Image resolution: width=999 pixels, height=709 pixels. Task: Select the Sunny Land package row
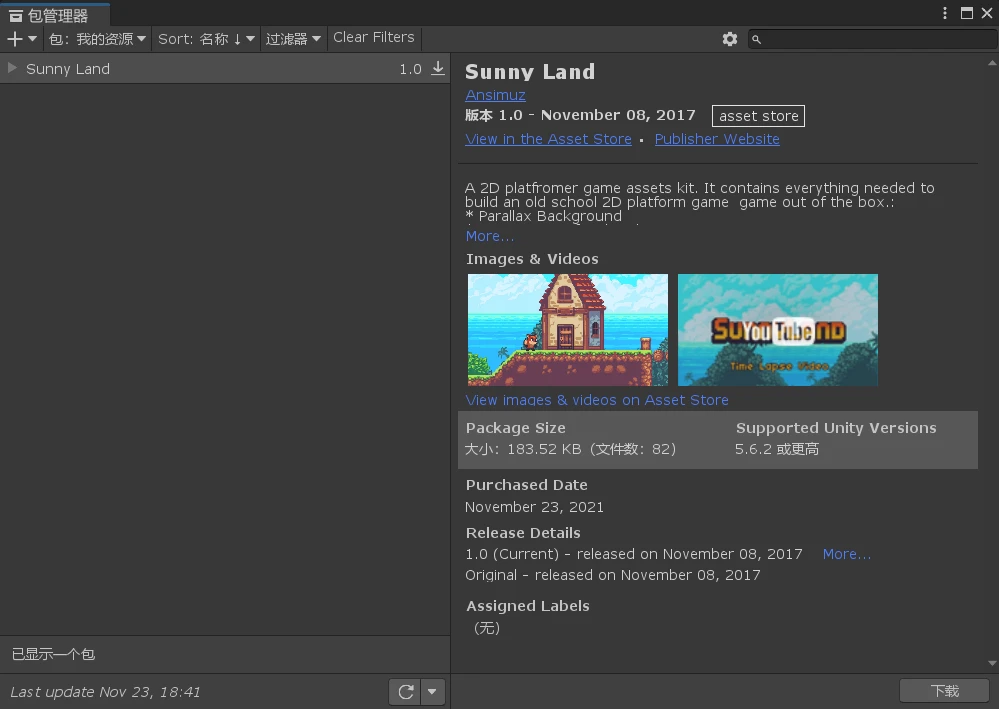coord(225,68)
